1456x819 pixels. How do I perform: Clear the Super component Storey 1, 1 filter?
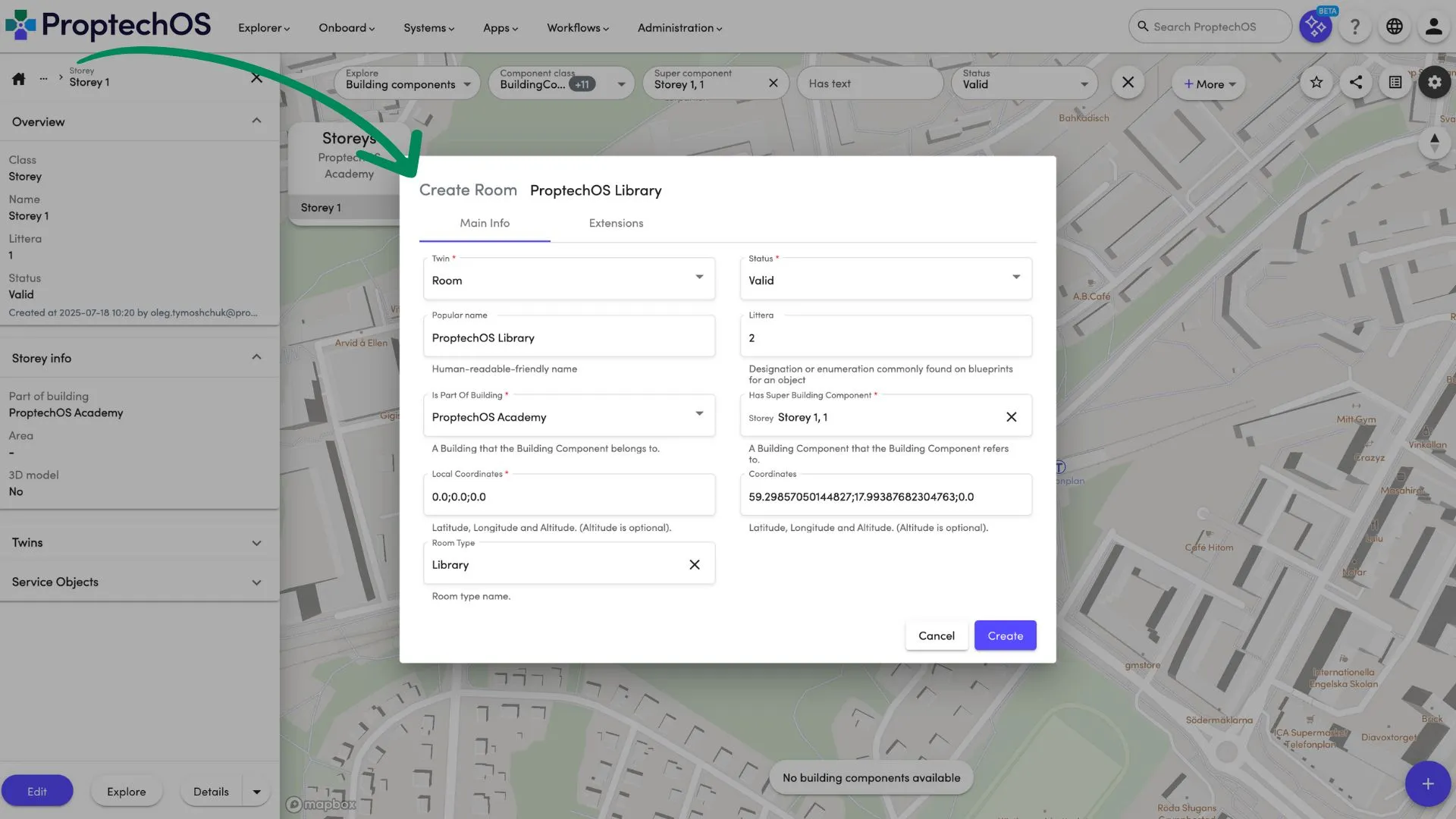pos(773,83)
